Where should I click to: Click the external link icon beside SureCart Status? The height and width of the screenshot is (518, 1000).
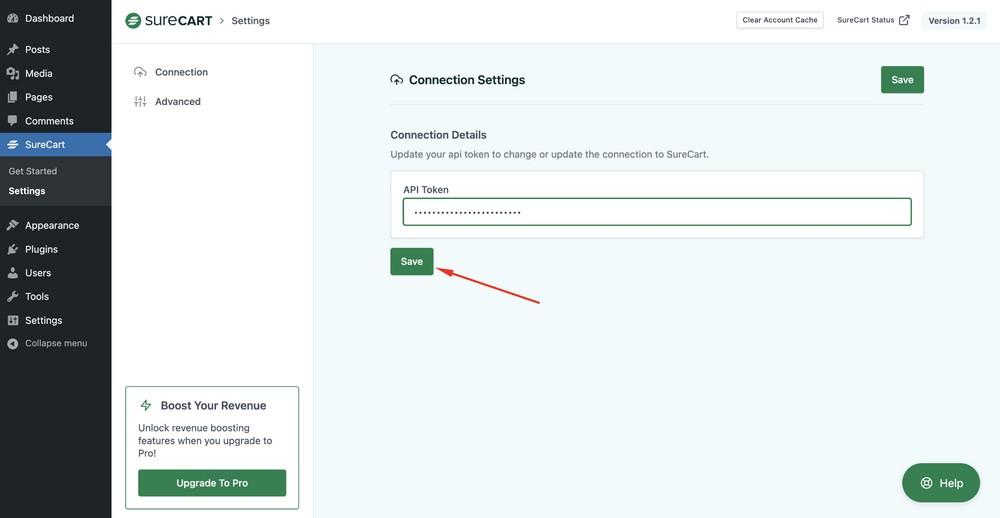[x=904, y=20]
